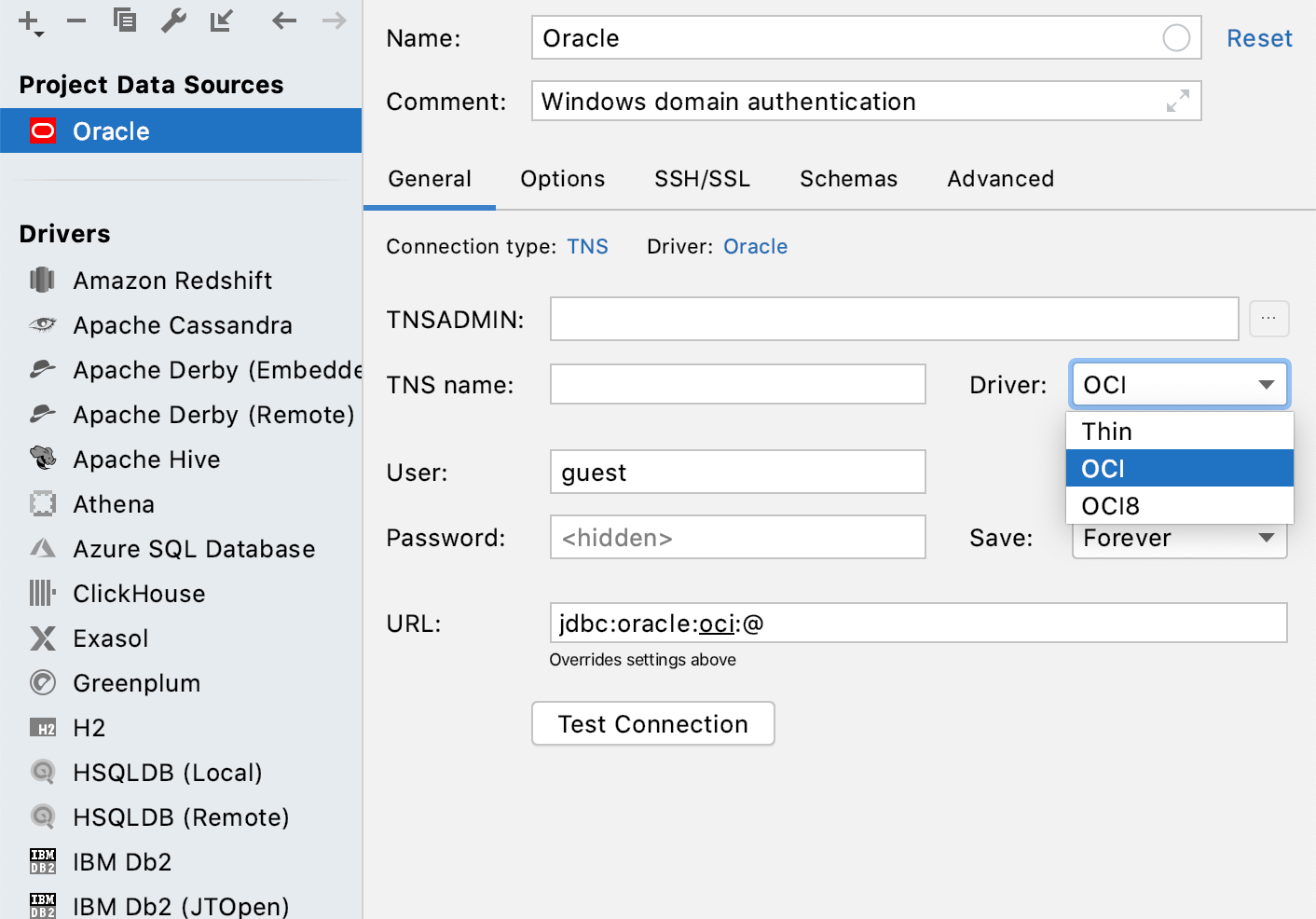Add a new data source with plus icon
The height and width of the screenshot is (919, 1316).
click(31, 22)
